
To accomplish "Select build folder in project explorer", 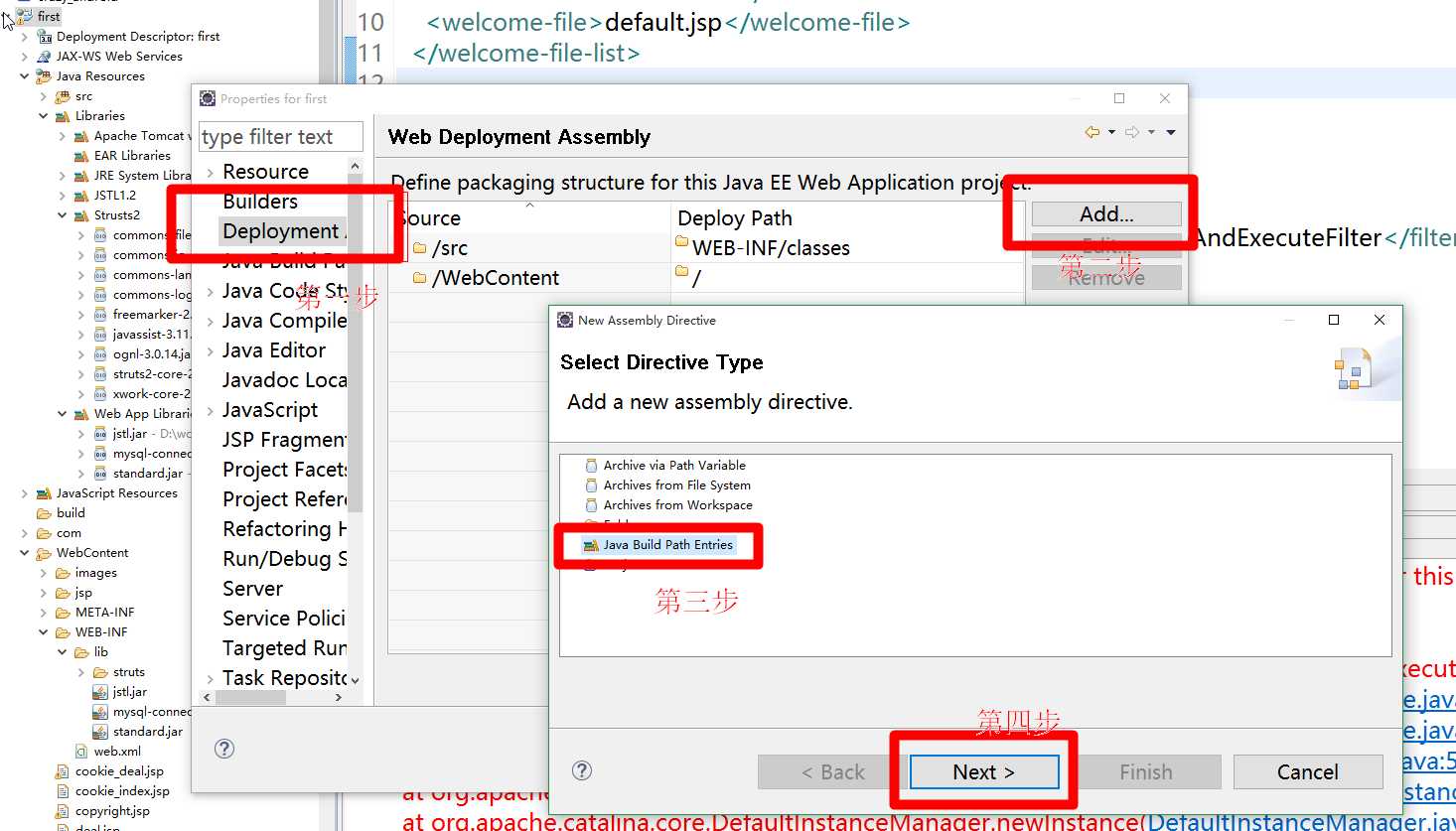I will [71, 513].
